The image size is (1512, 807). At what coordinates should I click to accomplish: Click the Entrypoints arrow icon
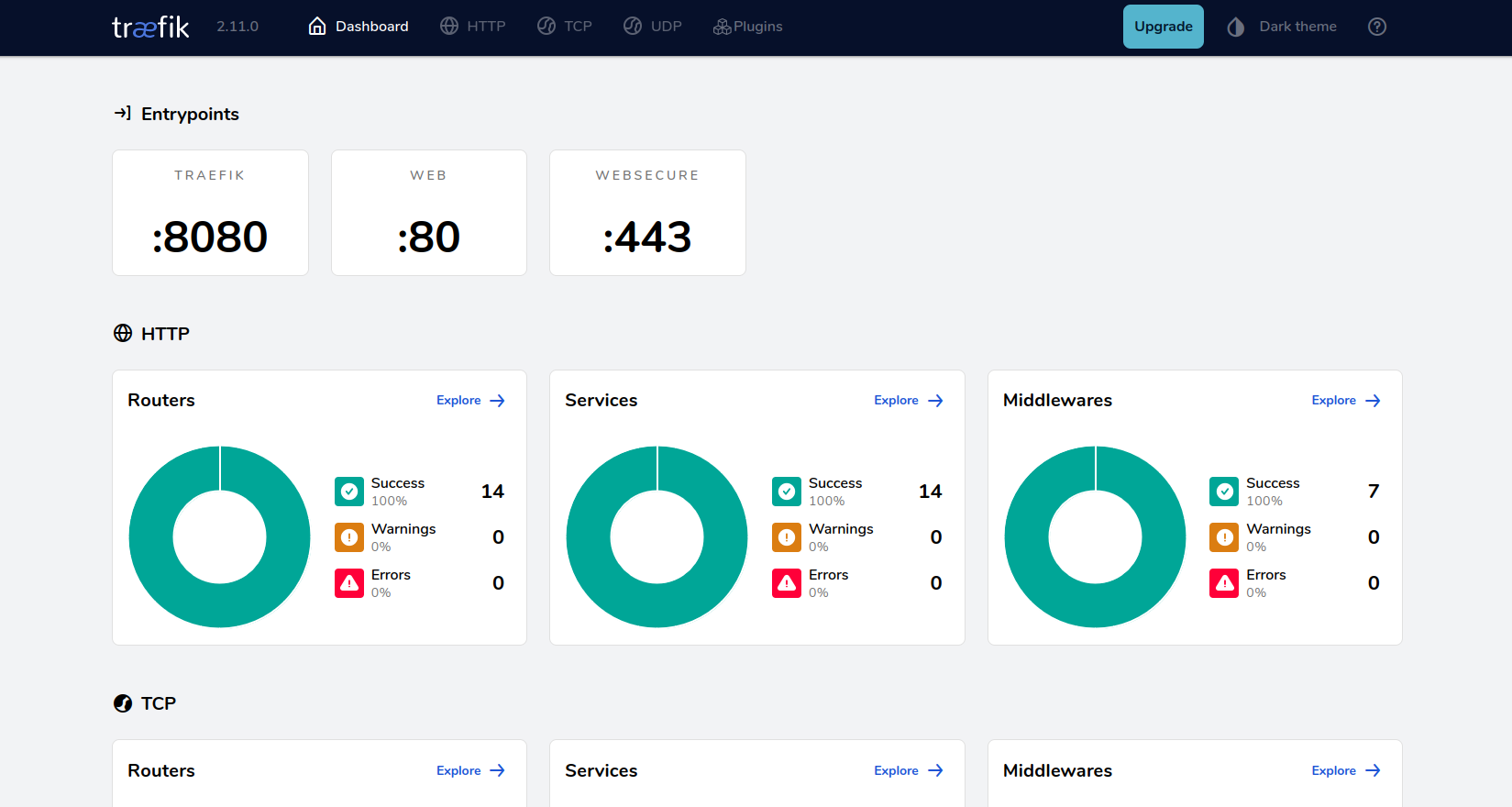click(x=123, y=113)
